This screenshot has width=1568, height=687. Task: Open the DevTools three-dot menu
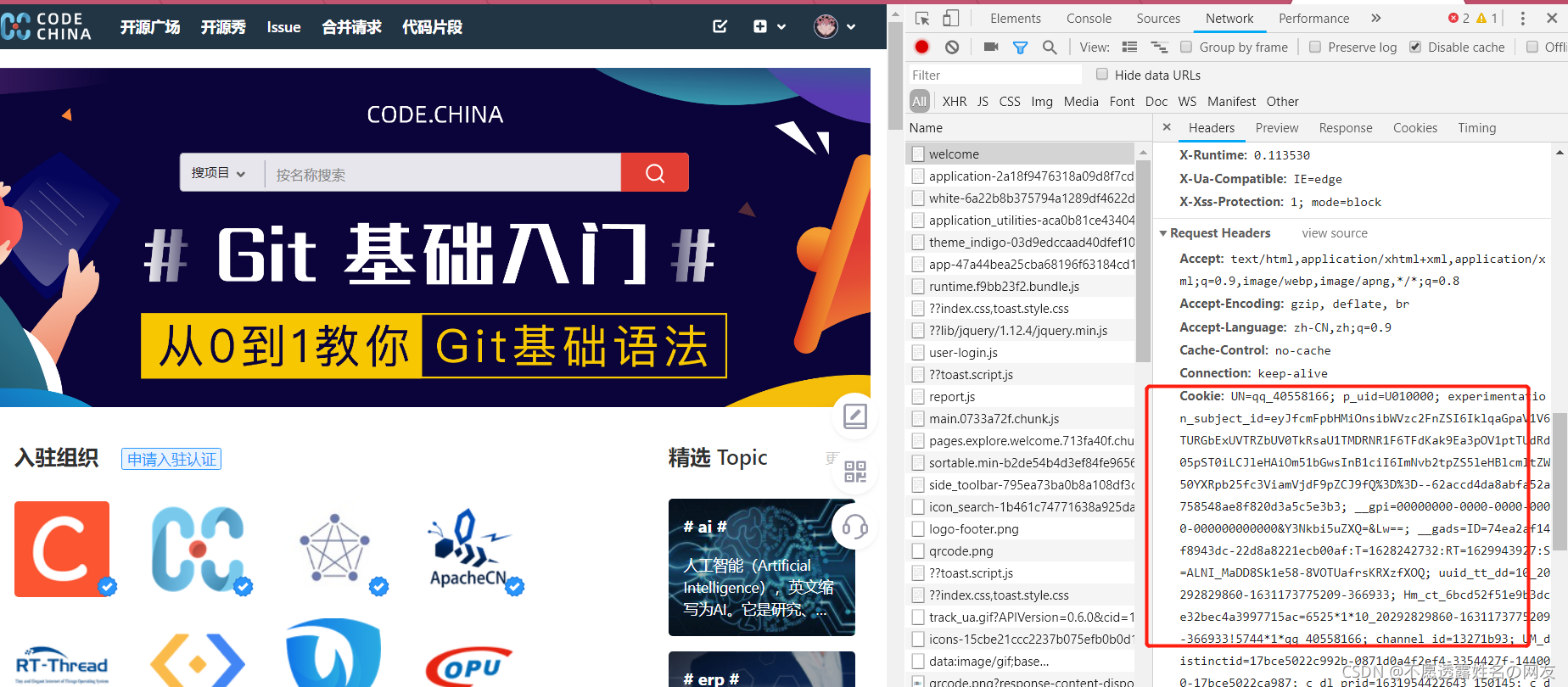1522,19
